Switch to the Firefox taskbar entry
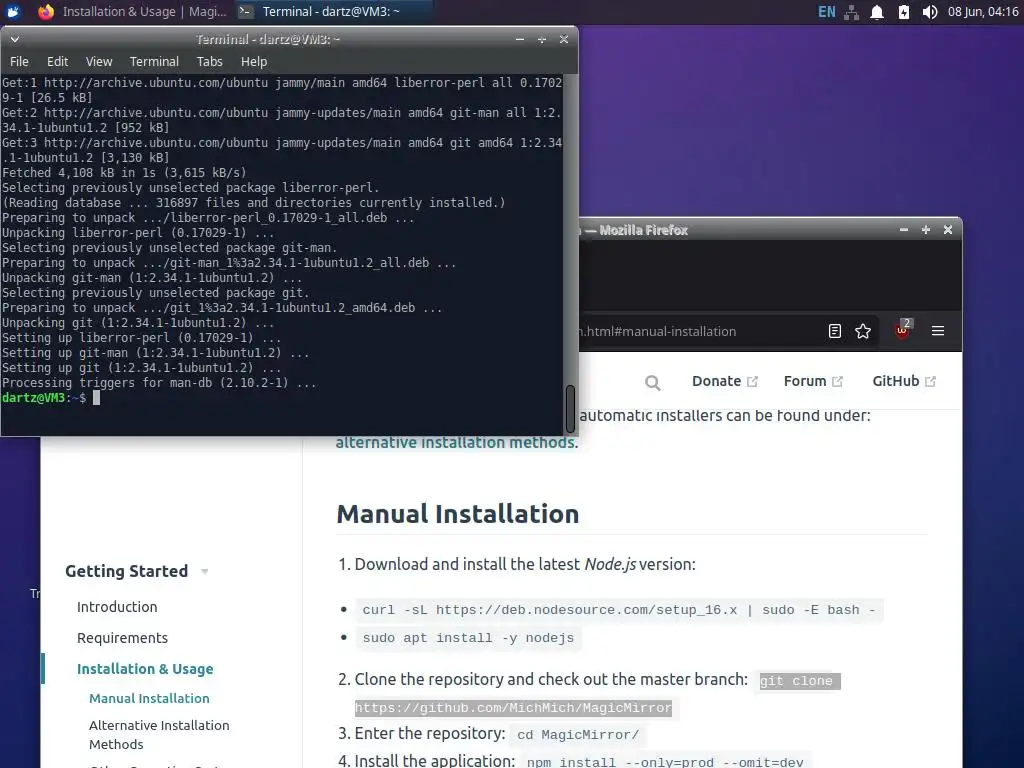Screen dimensions: 1024x768 coord(133,12)
